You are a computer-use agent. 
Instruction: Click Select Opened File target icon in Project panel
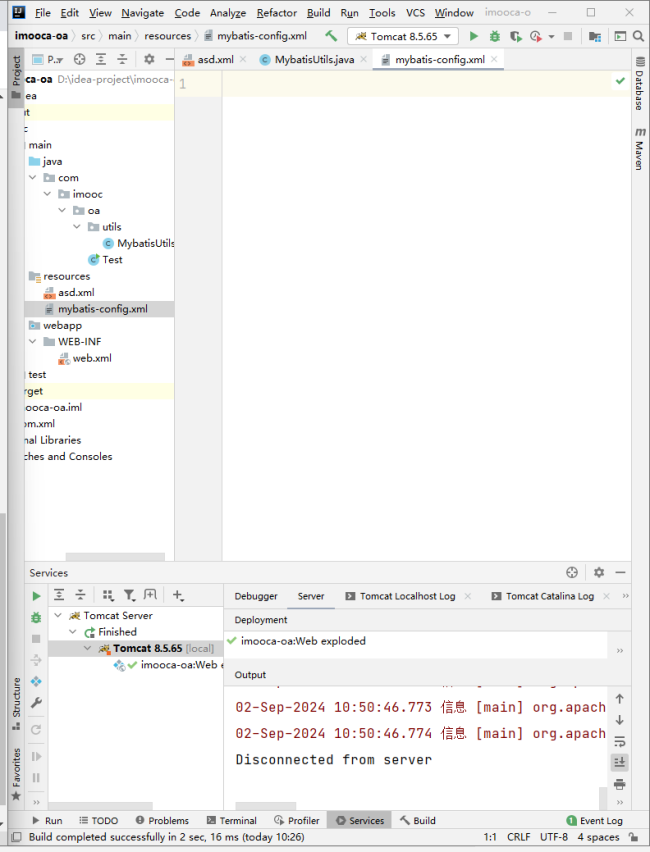click(80, 59)
